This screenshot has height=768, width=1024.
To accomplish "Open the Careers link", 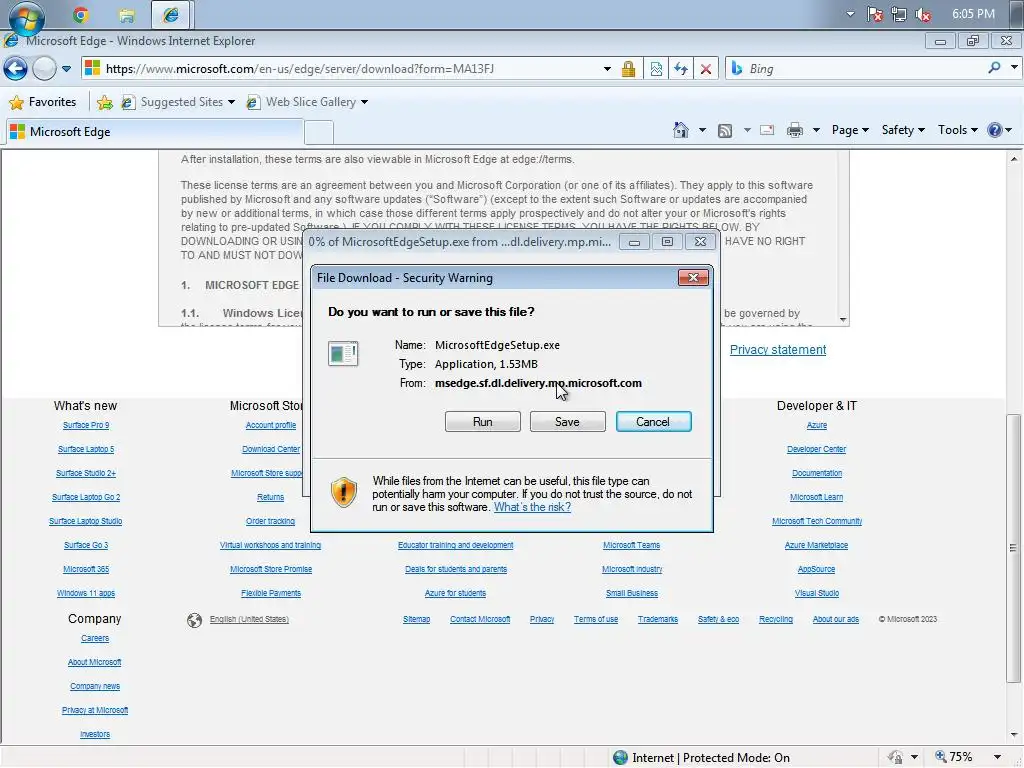I will 95,639.
